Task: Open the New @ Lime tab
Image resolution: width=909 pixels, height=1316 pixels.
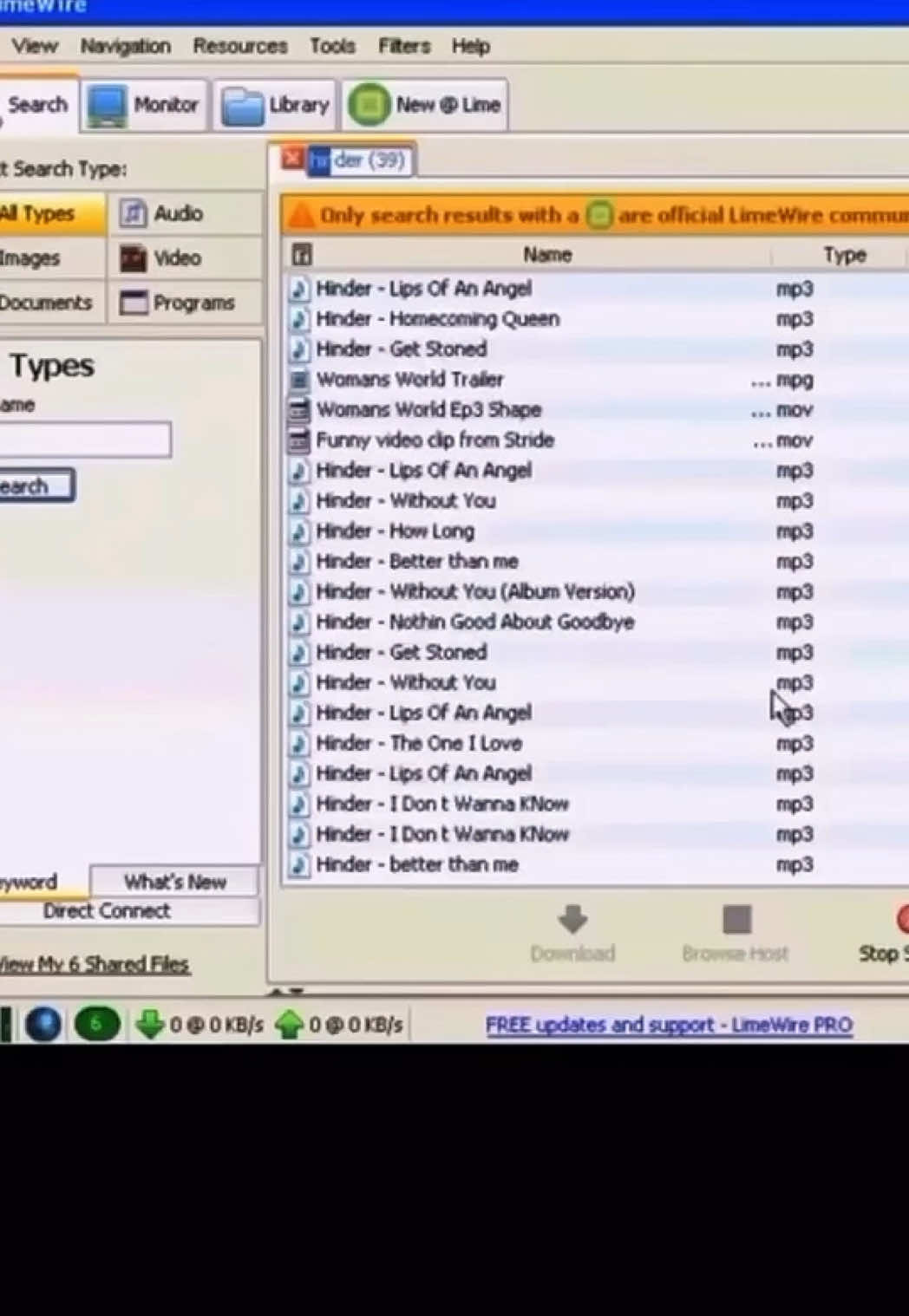Action: [x=425, y=105]
